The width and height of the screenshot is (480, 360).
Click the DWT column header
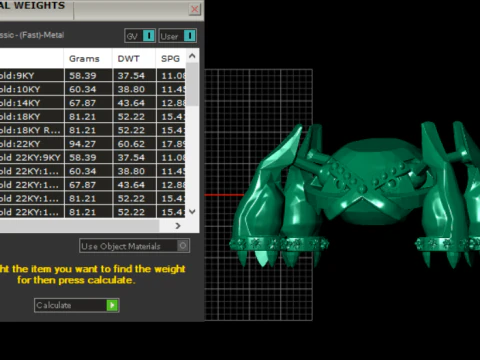pos(134,59)
